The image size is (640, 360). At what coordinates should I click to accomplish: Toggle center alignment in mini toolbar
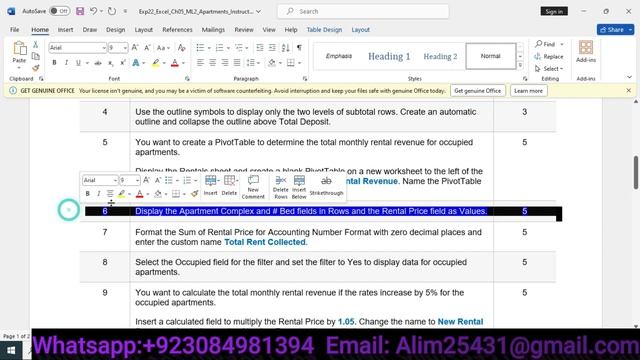[x=110, y=193]
